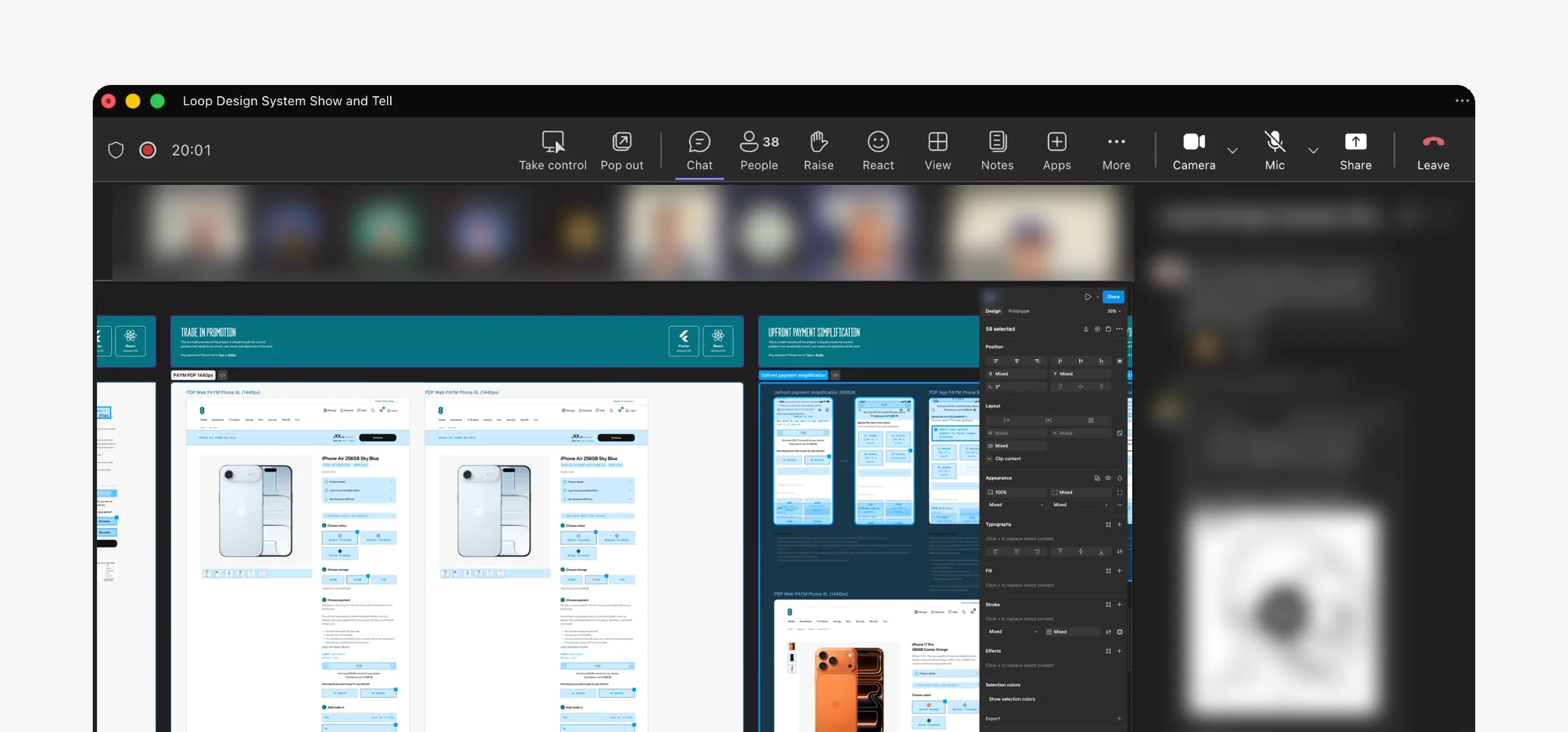Open the View layout options
Screen dimensions: 1568x732
point(938,151)
